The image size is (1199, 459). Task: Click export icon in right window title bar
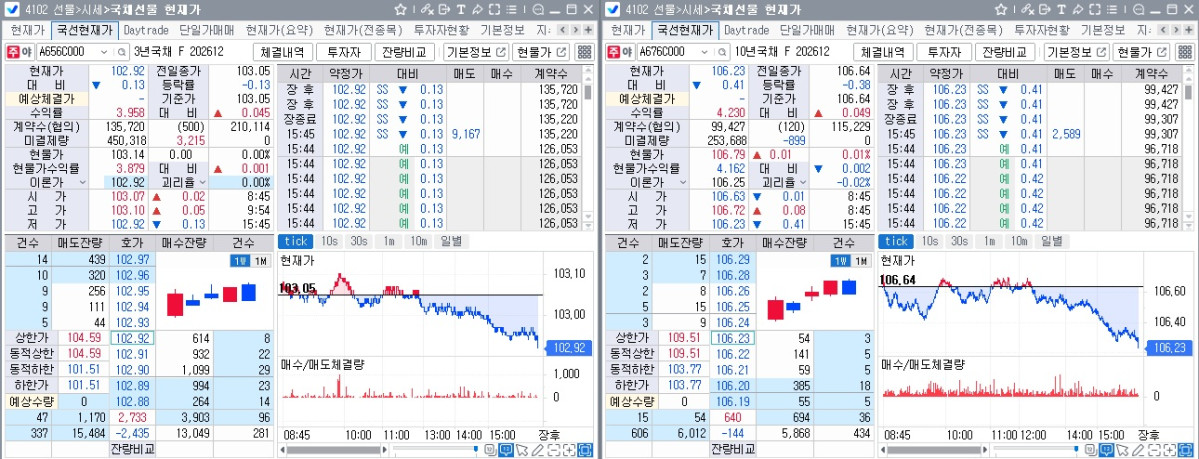tap(1045, 9)
